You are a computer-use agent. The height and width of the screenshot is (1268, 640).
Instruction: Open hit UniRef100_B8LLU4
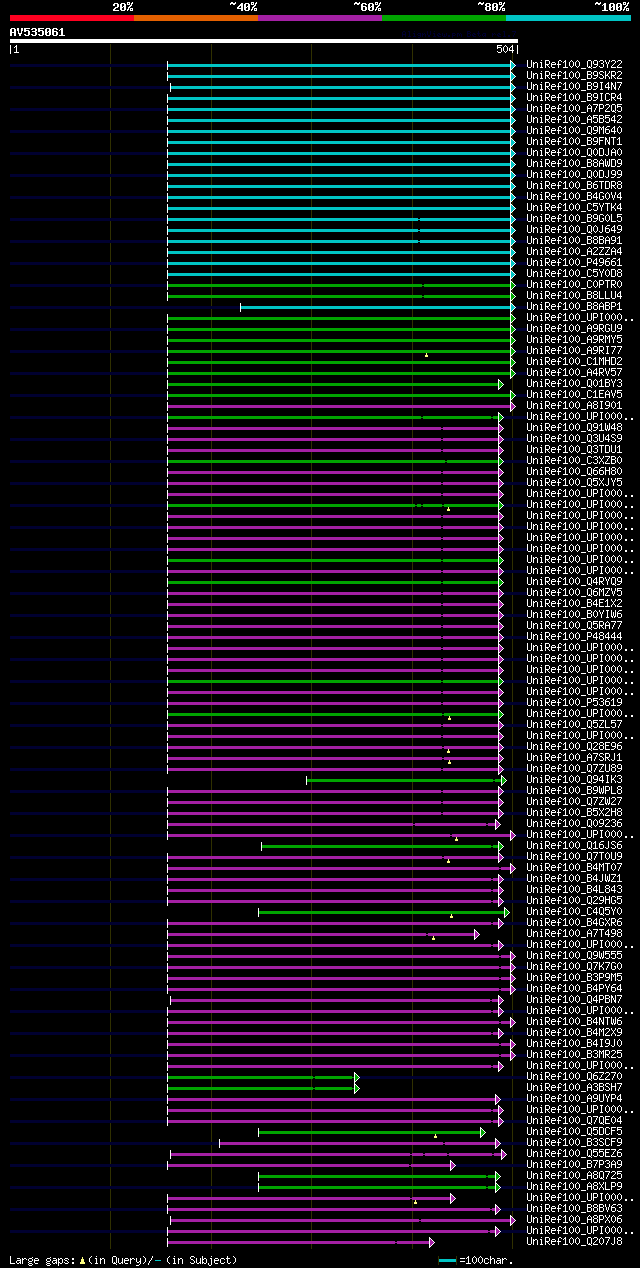[574, 295]
